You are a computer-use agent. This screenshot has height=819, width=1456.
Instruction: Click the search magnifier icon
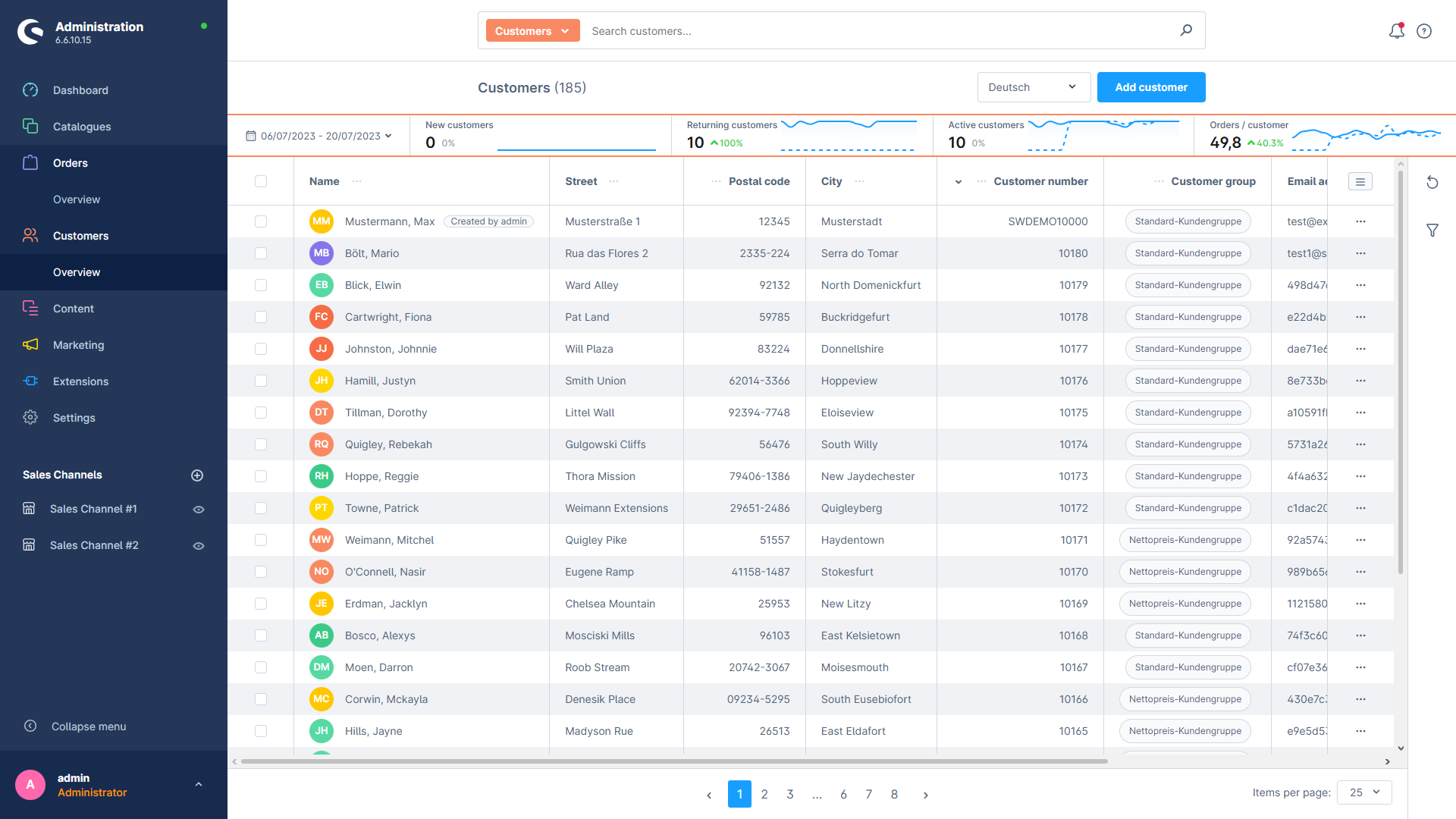[x=1186, y=30]
